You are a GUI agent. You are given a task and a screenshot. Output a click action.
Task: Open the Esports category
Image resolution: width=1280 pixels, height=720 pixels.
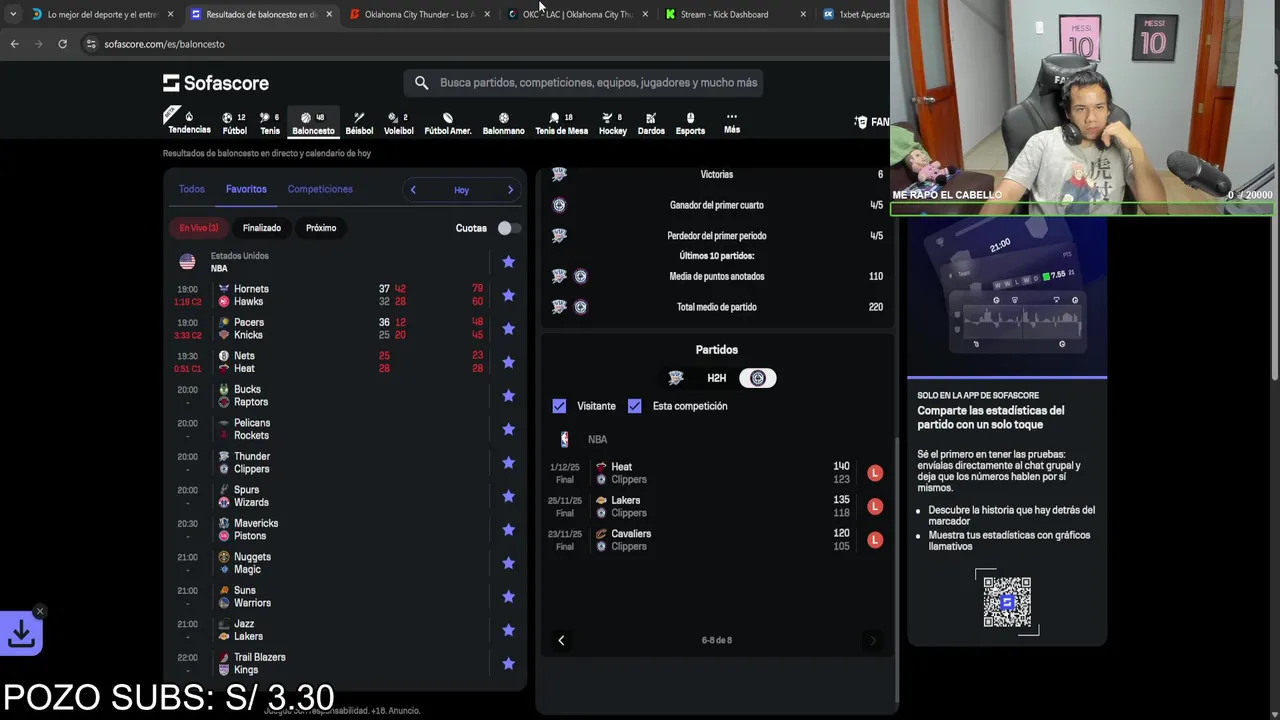pyautogui.click(x=690, y=123)
